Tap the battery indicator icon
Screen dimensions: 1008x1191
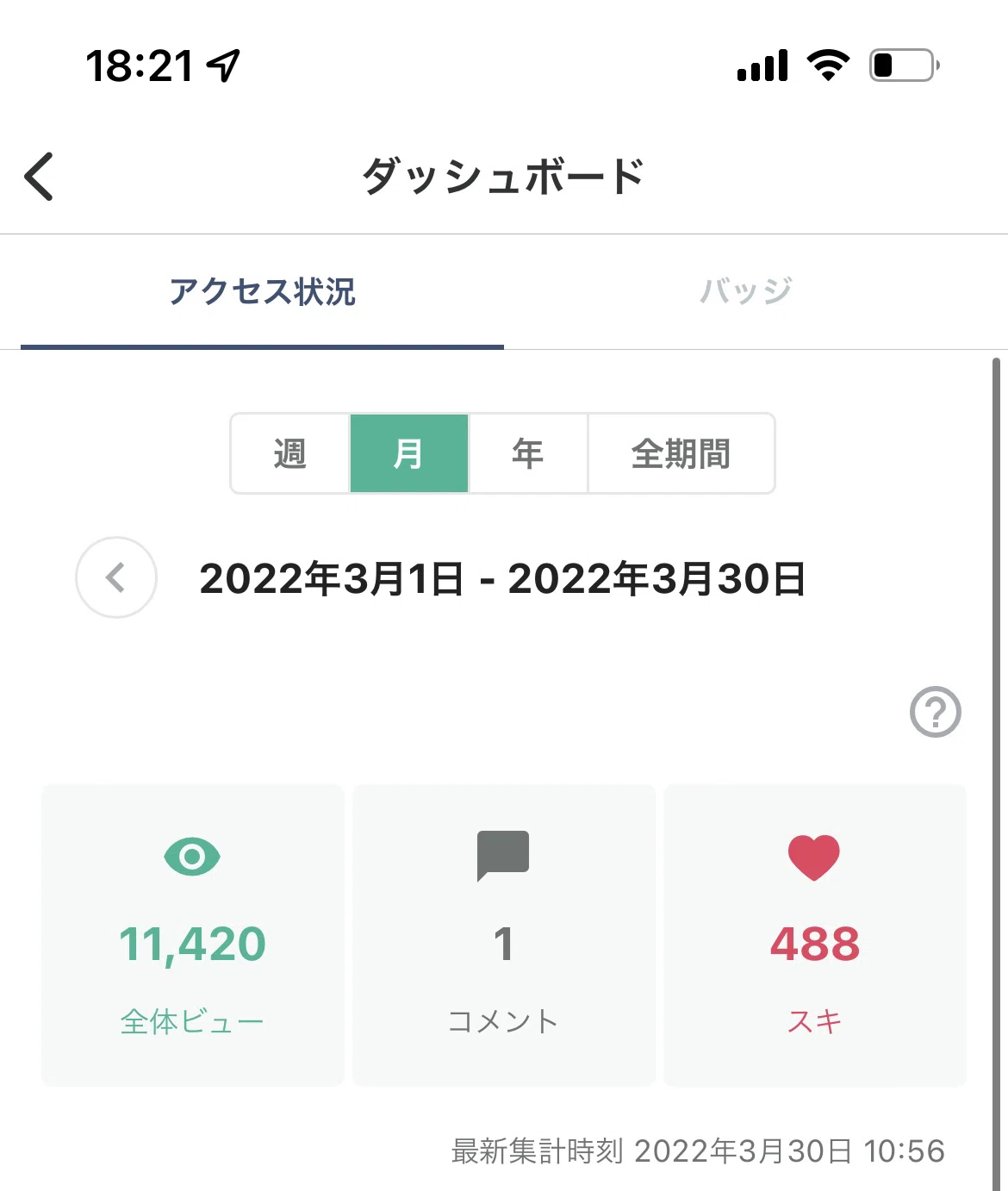point(904,65)
